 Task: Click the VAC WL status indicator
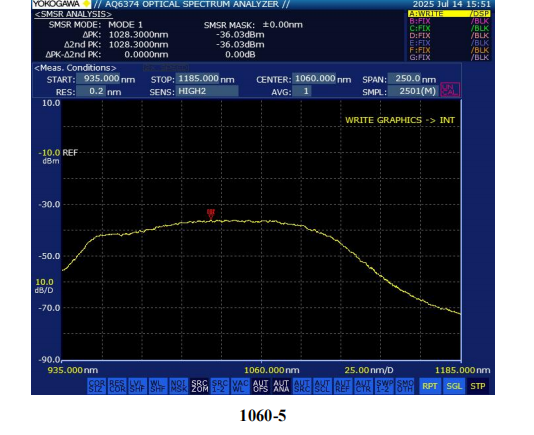[x=240, y=386]
